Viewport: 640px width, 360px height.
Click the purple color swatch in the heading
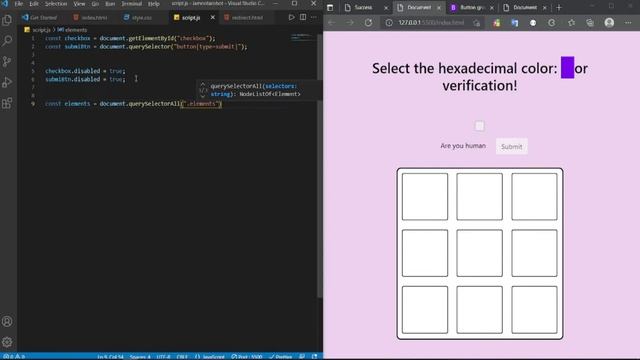coord(567,67)
